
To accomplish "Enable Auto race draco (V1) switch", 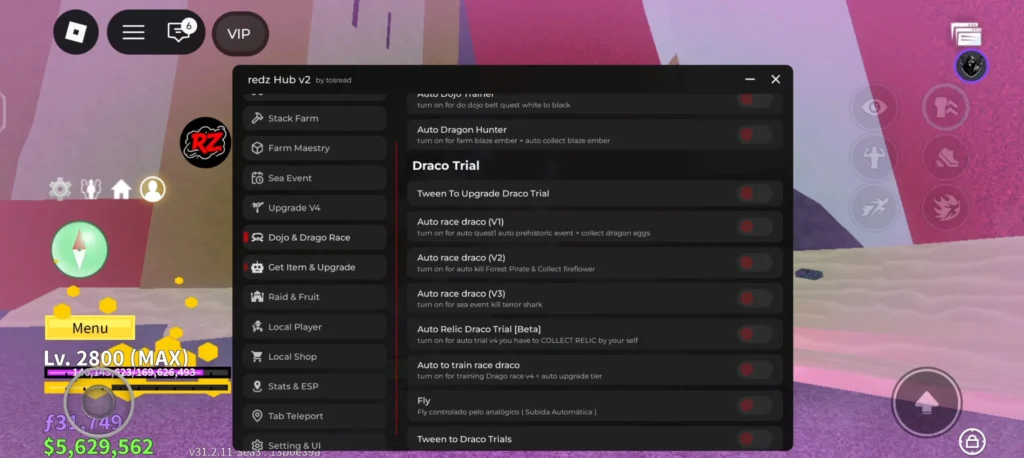I will click(x=754, y=227).
